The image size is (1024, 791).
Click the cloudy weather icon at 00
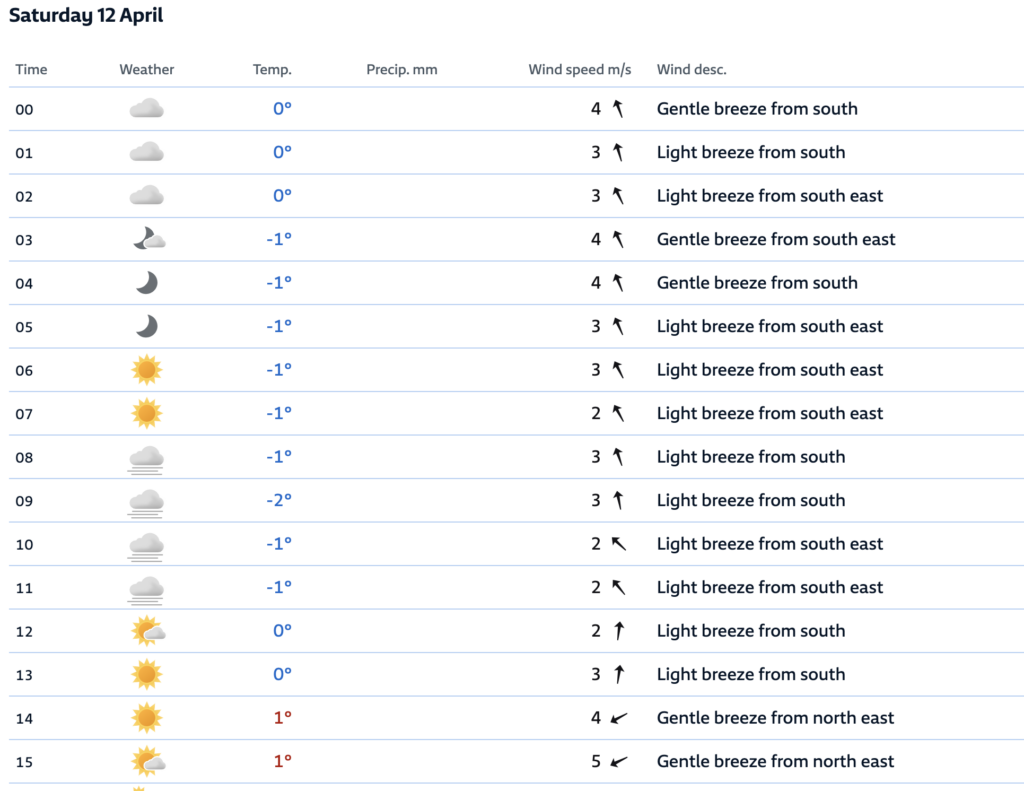(x=147, y=109)
